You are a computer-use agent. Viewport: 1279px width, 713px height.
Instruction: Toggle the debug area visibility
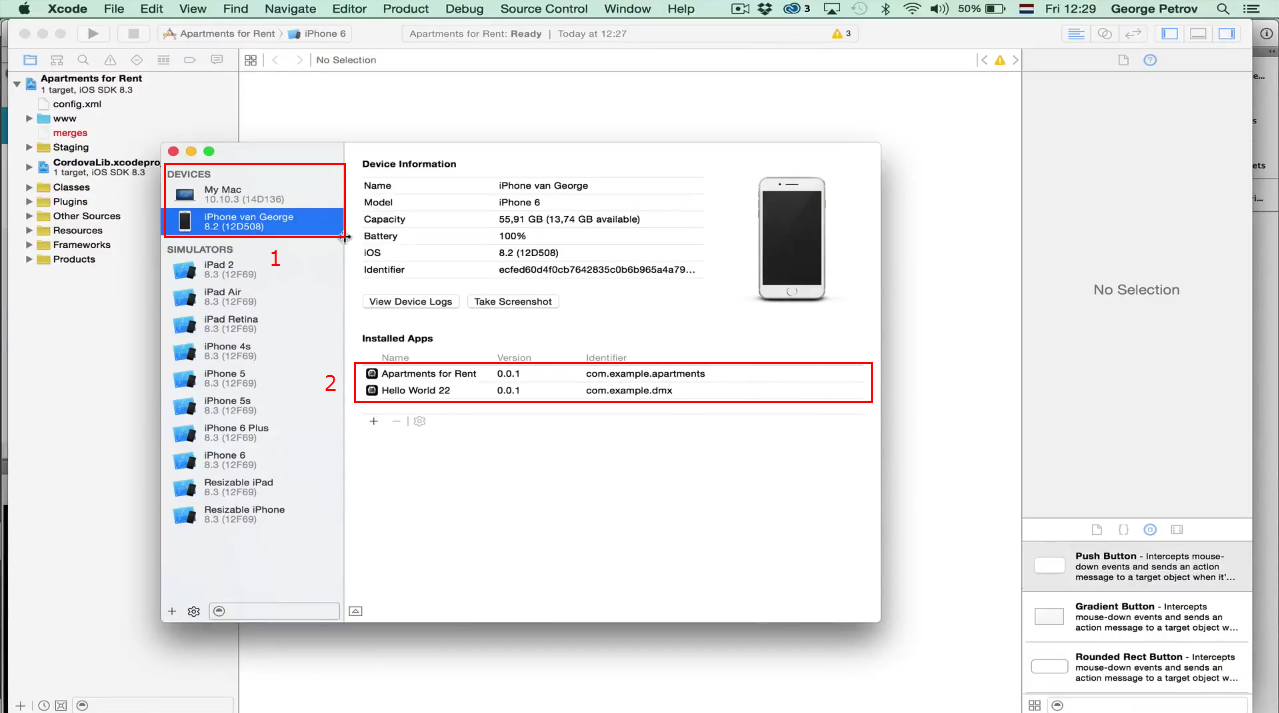1198,33
